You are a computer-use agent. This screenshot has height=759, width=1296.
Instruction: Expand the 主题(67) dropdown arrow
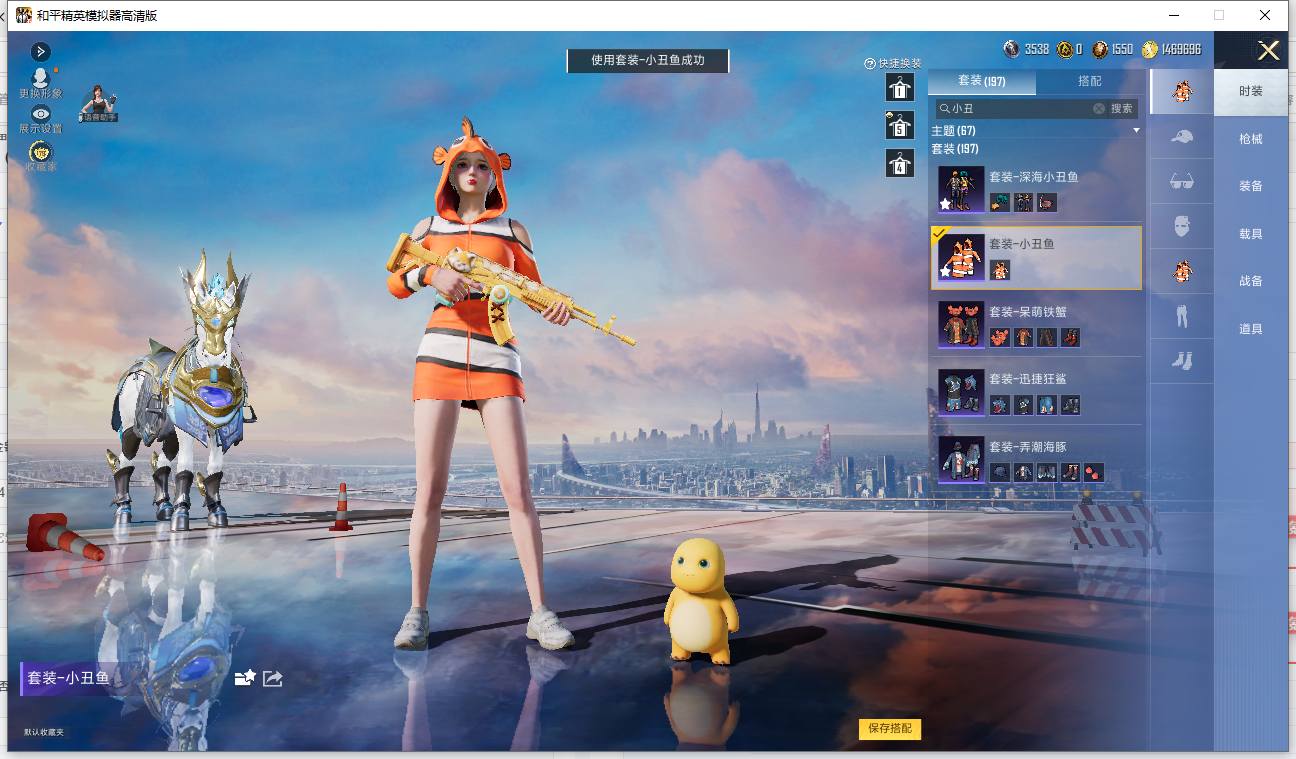point(1136,131)
